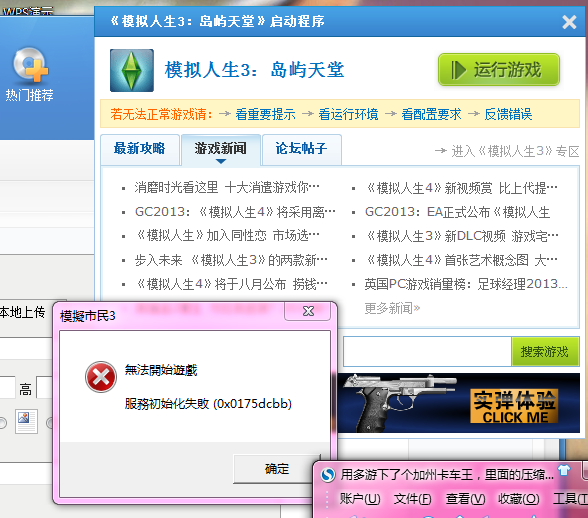
Task: Open the 文件(F) menu
Action: (412, 499)
